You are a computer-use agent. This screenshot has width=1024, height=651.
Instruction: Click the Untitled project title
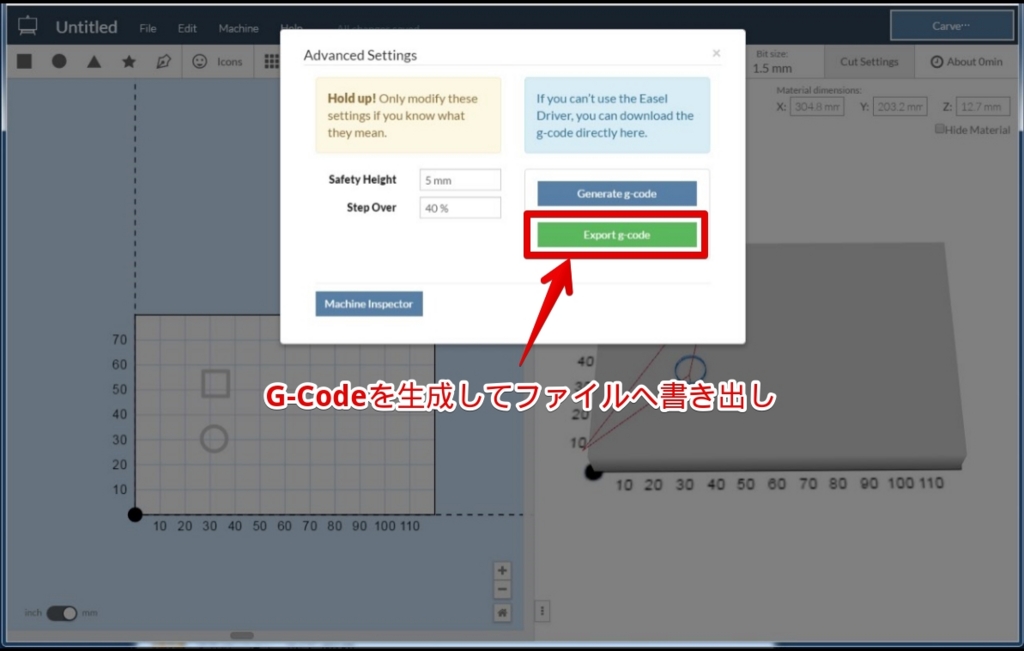[x=86, y=27]
